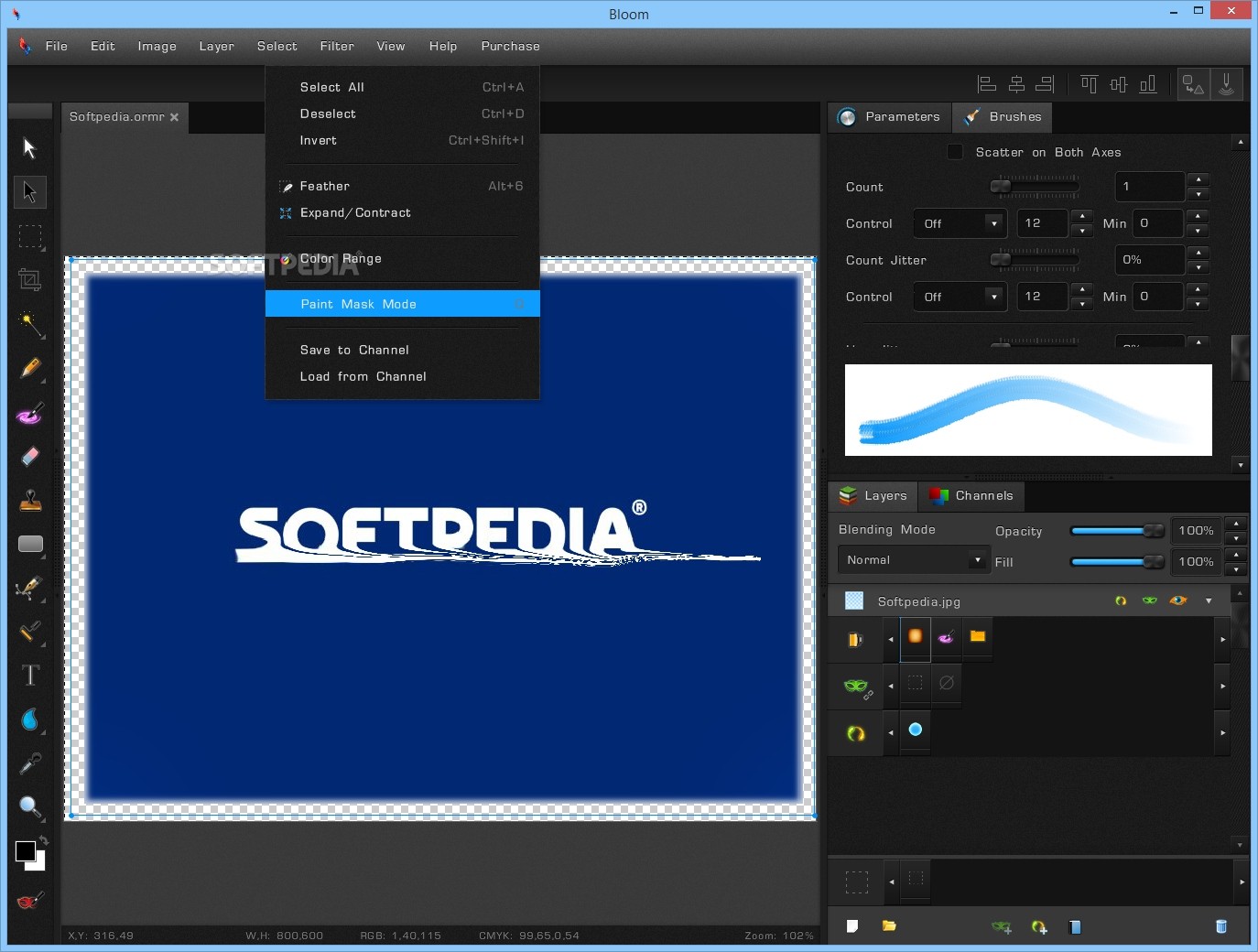The image size is (1258, 952).
Task: Click the brush stroke preview thumbnail
Action: tap(1028, 410)
